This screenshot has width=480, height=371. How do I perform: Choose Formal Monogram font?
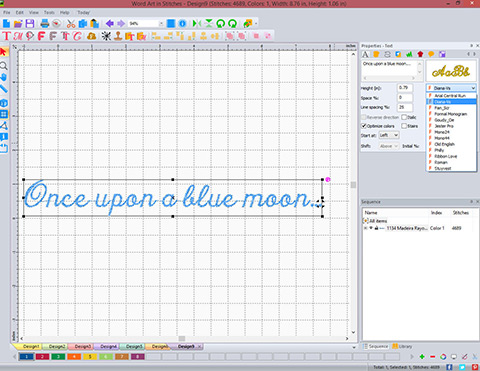click(451, 114)
